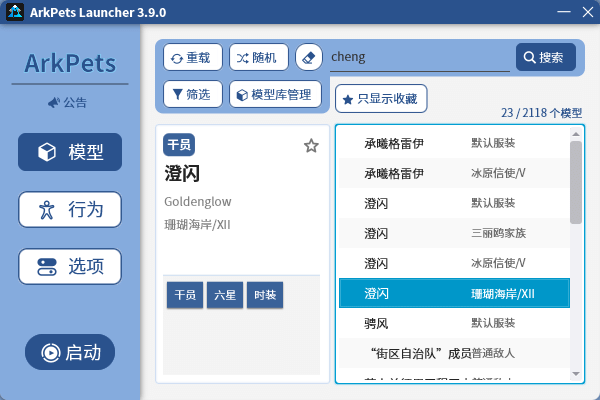Switch to the Models (模型) tab
Image resolution: width=600 pixels, height=400 pixels.
70,153
